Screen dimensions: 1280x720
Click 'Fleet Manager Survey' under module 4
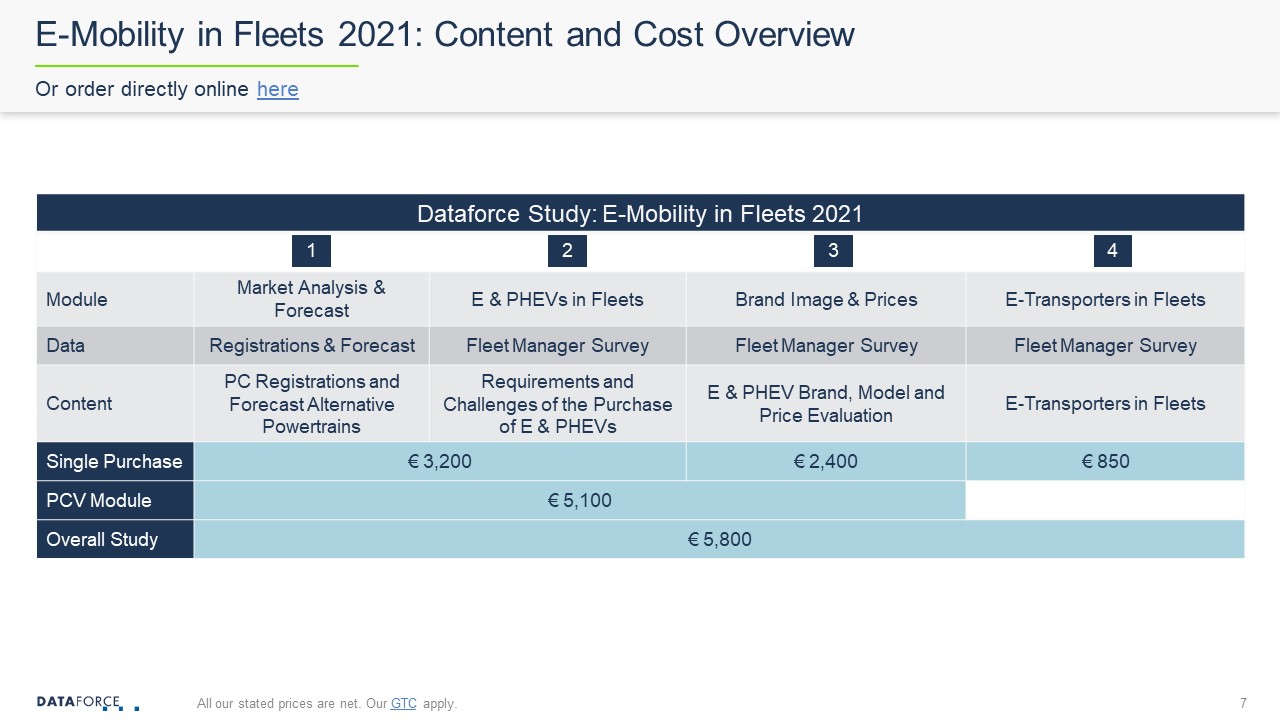1105,345
